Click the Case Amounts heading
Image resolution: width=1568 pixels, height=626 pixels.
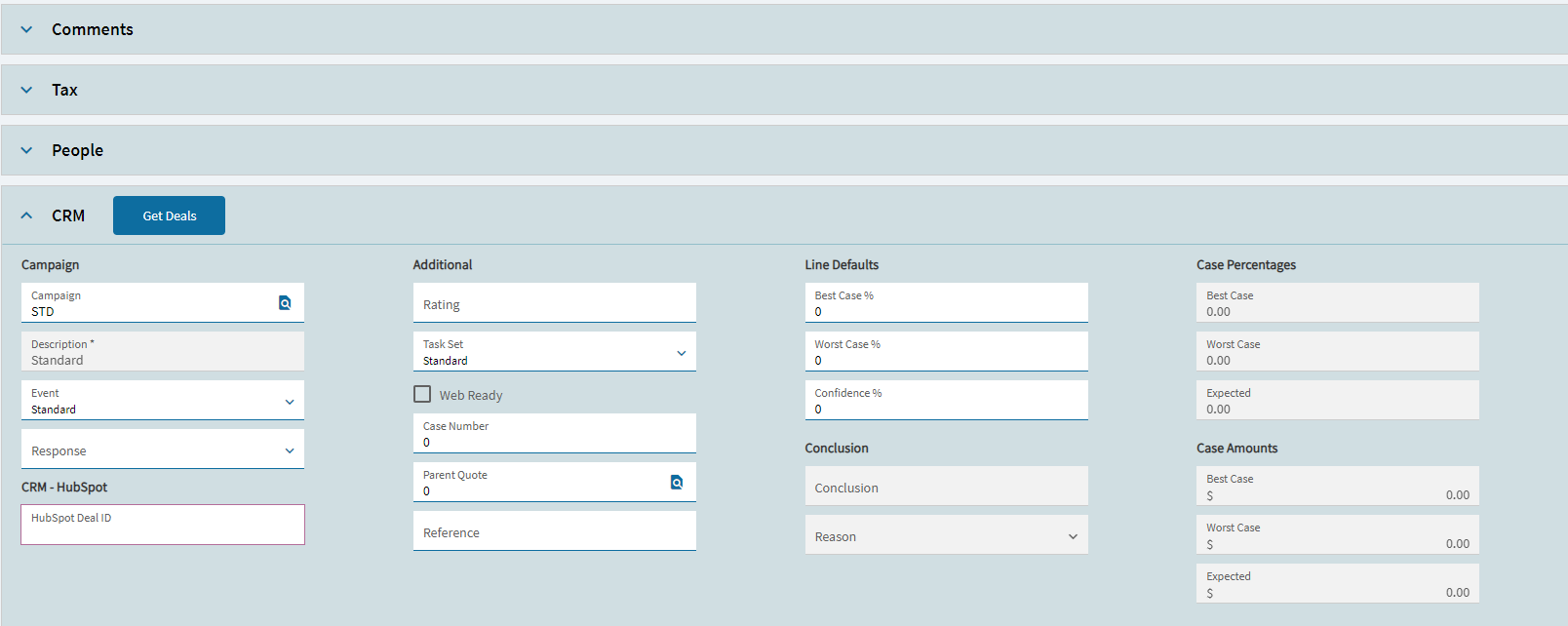pos(1236,448)
